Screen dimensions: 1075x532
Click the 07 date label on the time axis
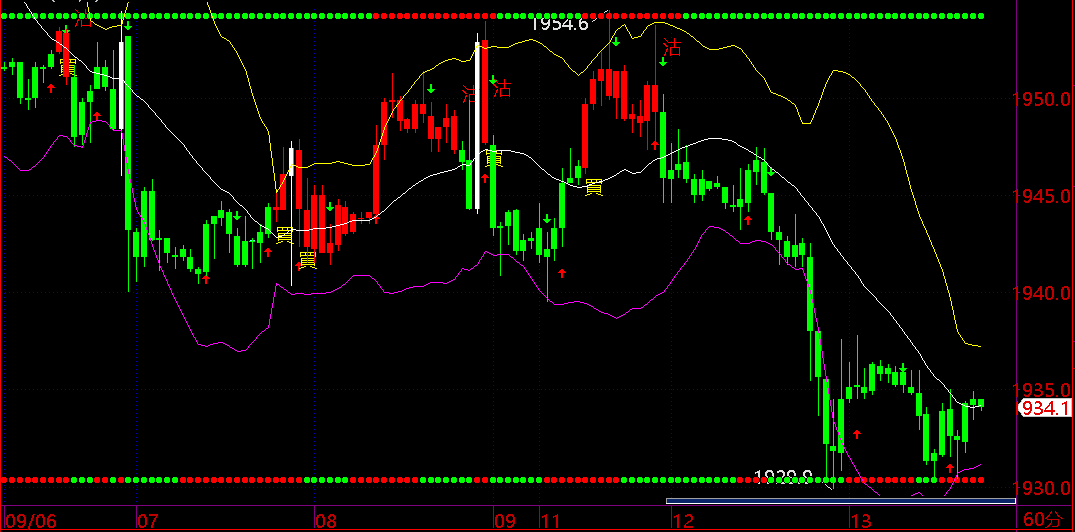[149, 520]
